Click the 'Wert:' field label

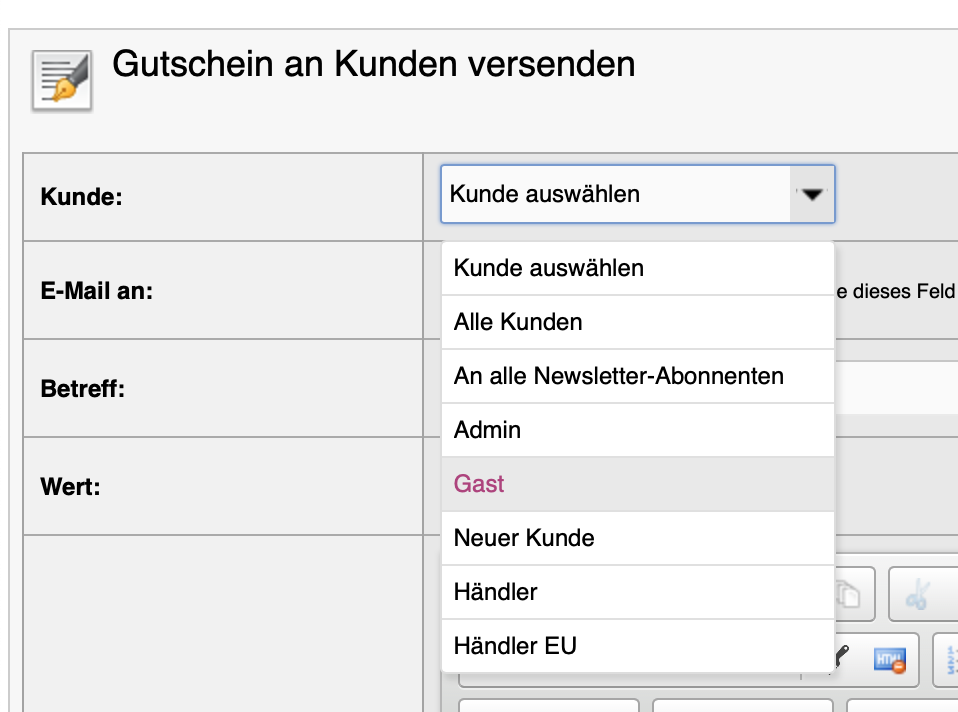click(x=70, y=487)
